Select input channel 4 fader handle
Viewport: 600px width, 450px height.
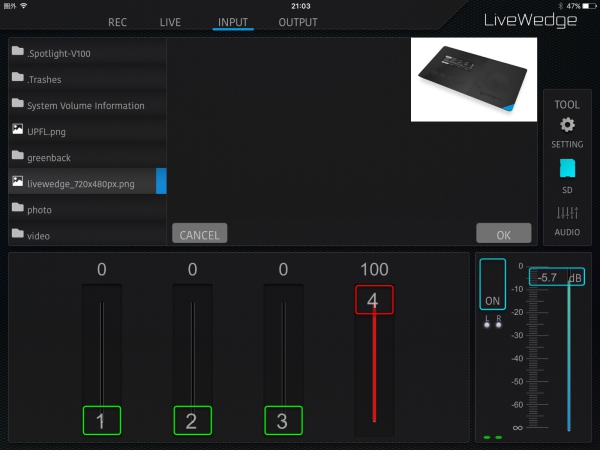[374, 300]
